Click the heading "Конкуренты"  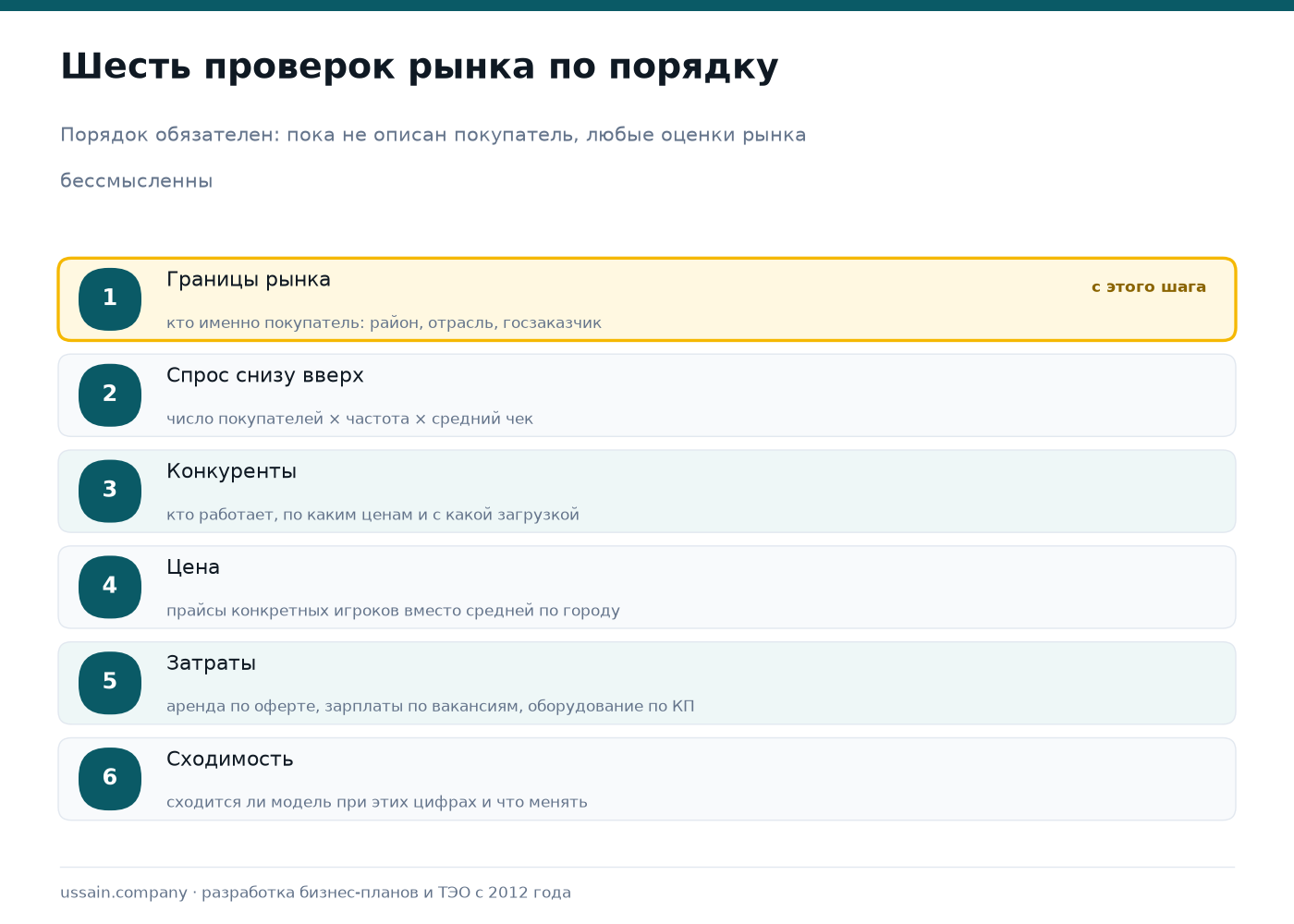pos(231,471)
